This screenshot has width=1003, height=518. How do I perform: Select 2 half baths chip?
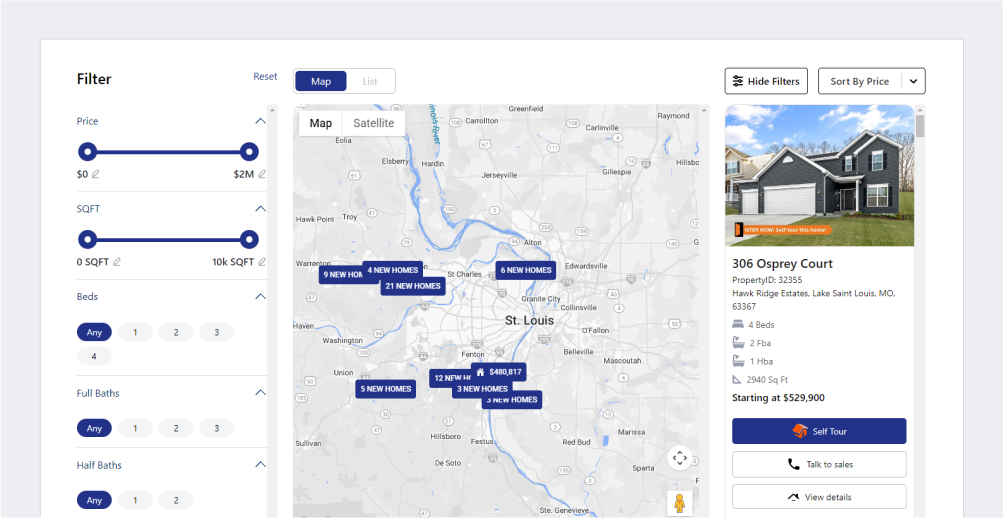(x=176, y=500)
